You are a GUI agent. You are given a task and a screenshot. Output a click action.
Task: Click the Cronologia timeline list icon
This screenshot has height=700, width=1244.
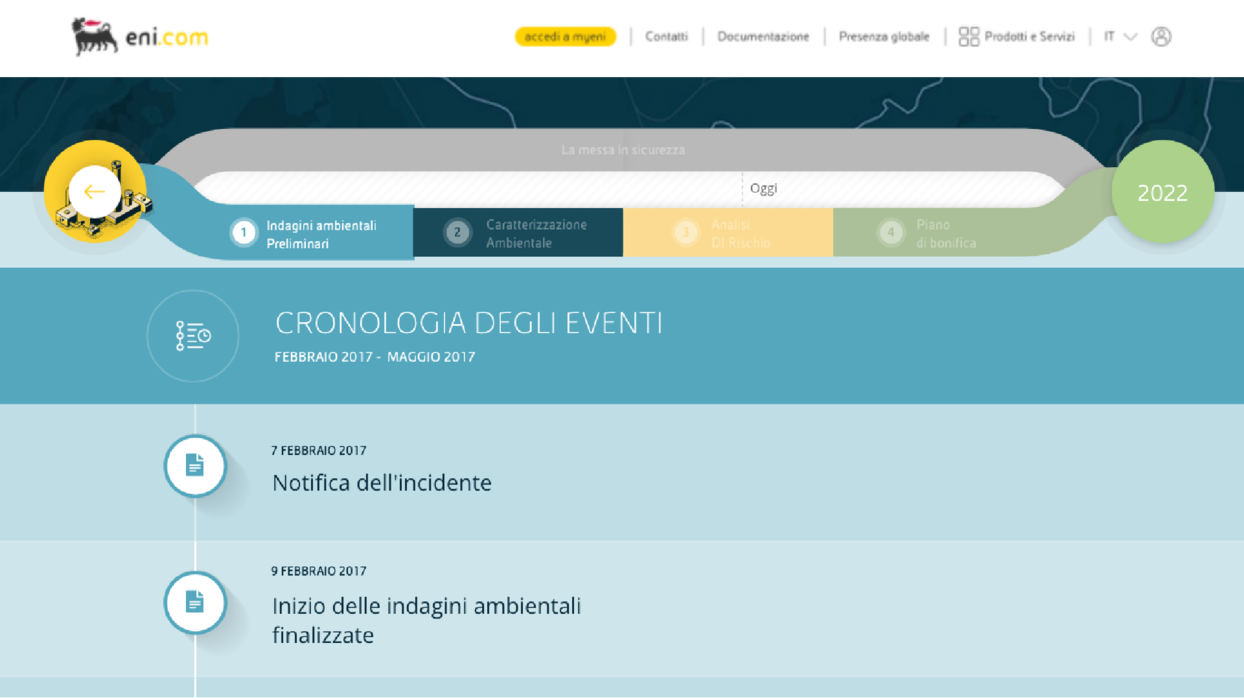[x=193, y=336]
